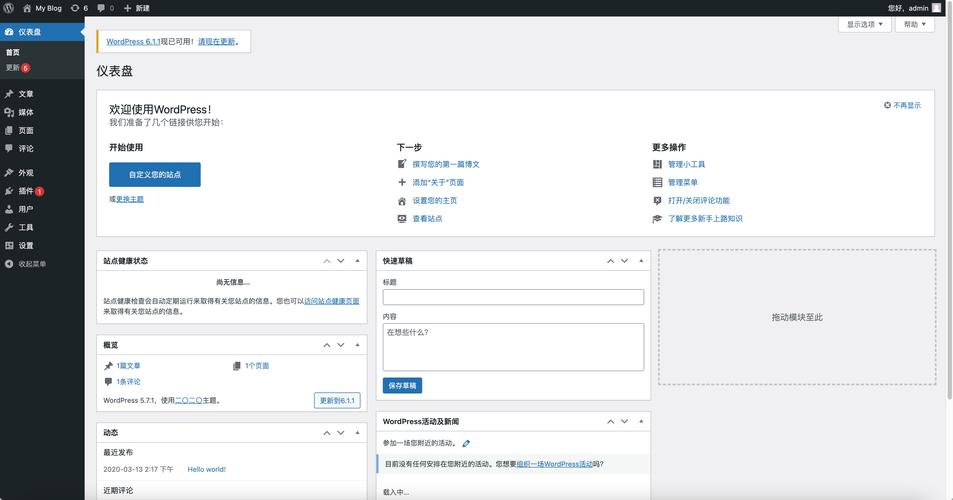Click the wrench icon beside 工具
This screenshot has width=953, height=500.
(9, 227)
